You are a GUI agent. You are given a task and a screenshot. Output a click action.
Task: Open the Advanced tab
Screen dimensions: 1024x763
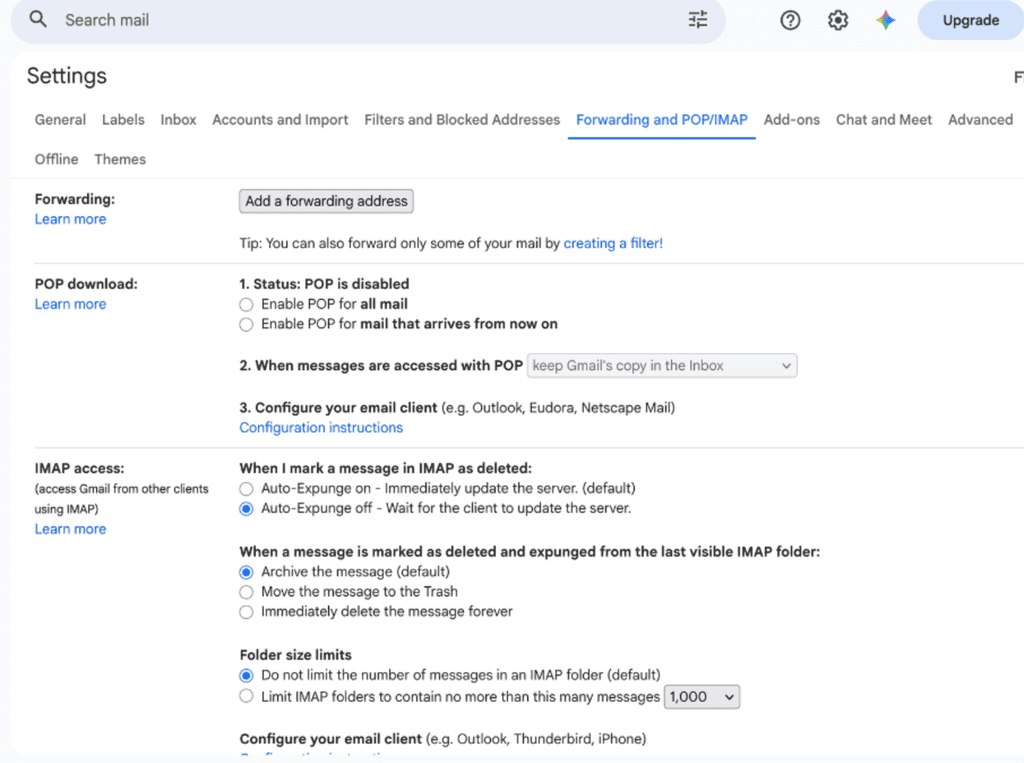980,120
